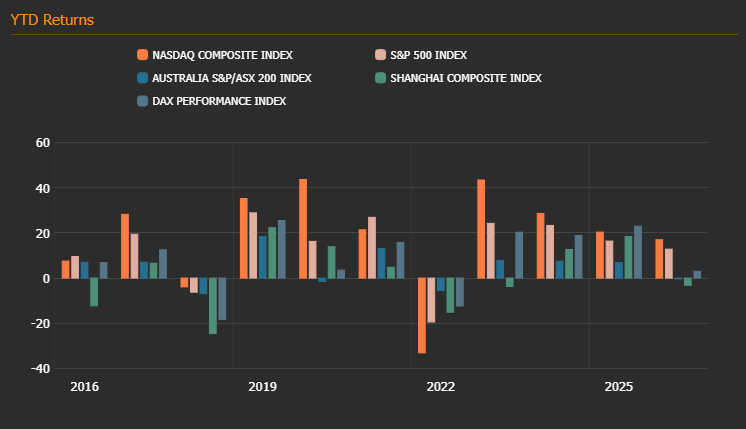Click the 2016 Shanghai Composite negative green bar
The height and width of the screenshot is (429, 746).
[94, 292]
